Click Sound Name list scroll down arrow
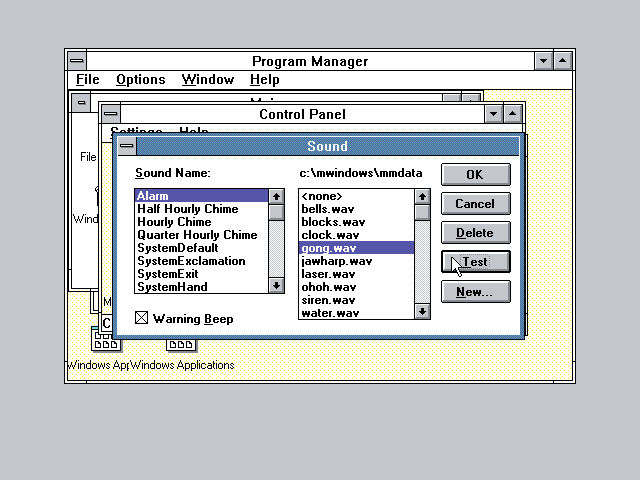 click(x=276, y=285)
